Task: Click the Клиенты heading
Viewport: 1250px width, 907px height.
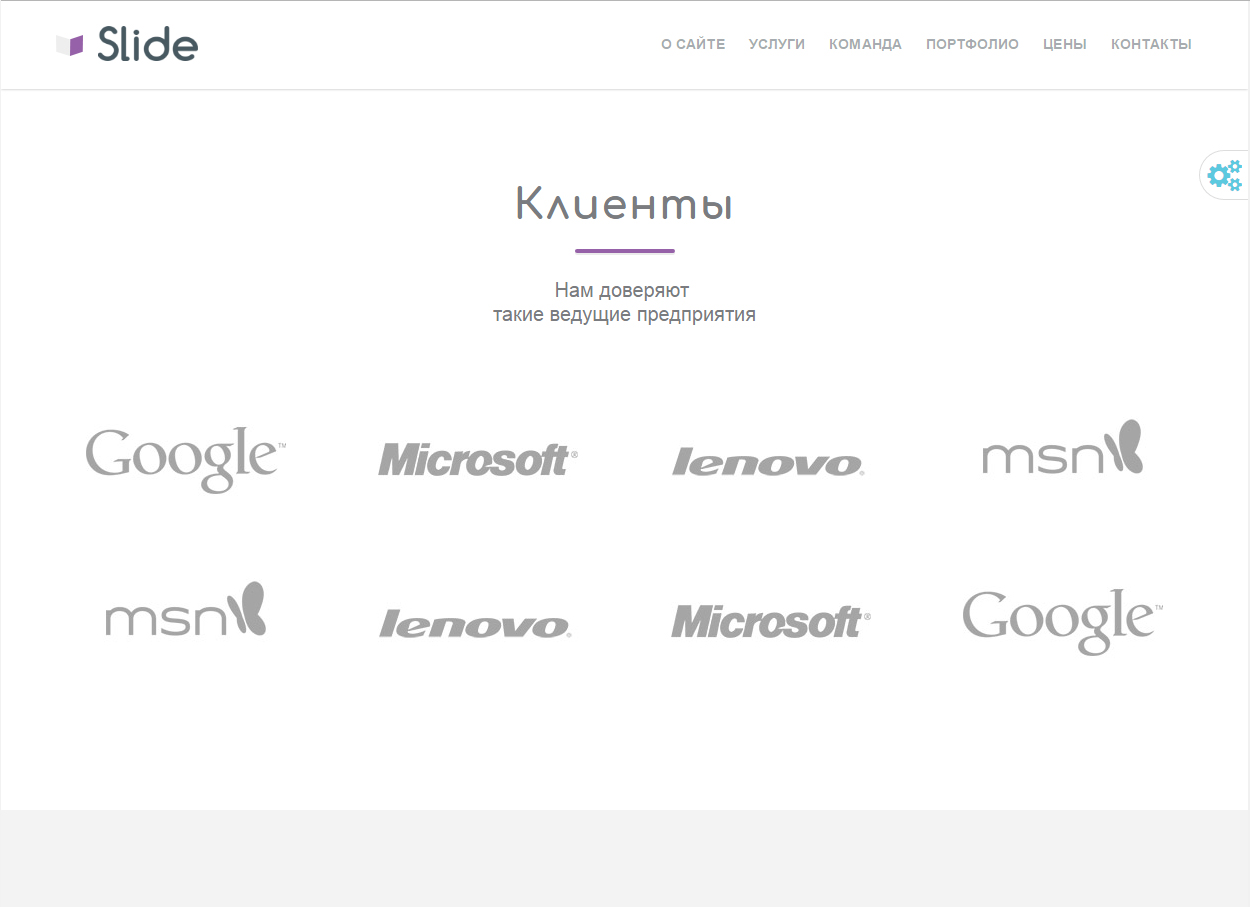Action: click(624, 204)
